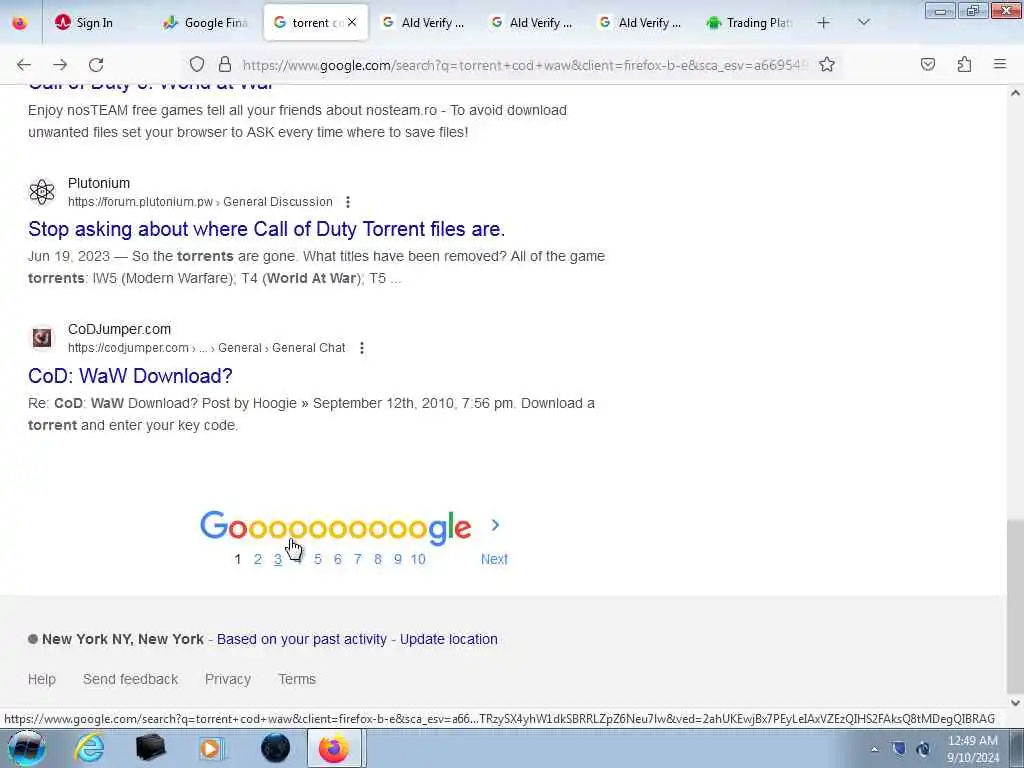Screen dimensions: 1024x768
Task: Switch to the Google Finance tab
Action: click(206, 23)
